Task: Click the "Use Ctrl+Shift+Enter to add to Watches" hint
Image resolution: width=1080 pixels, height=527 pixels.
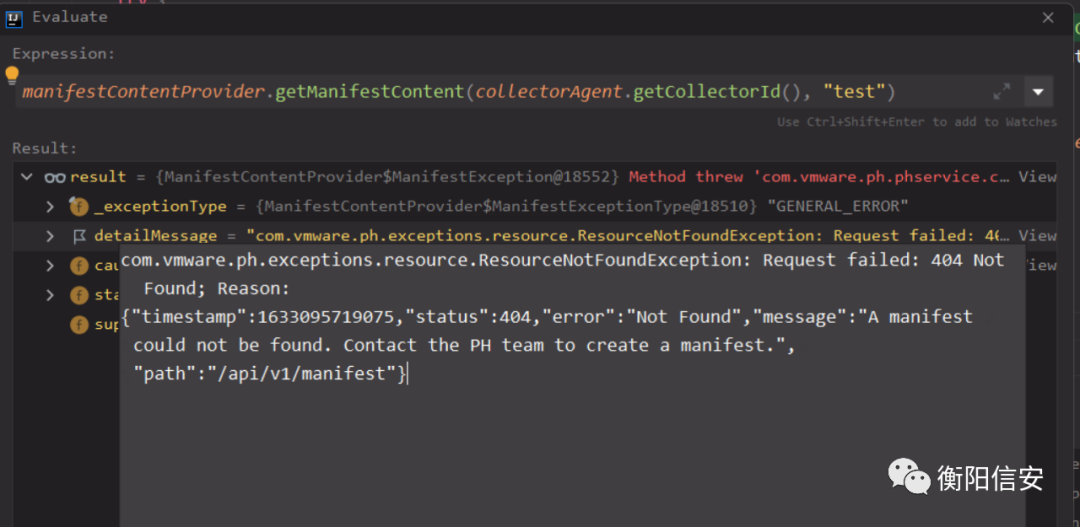Action: [917, 122]
